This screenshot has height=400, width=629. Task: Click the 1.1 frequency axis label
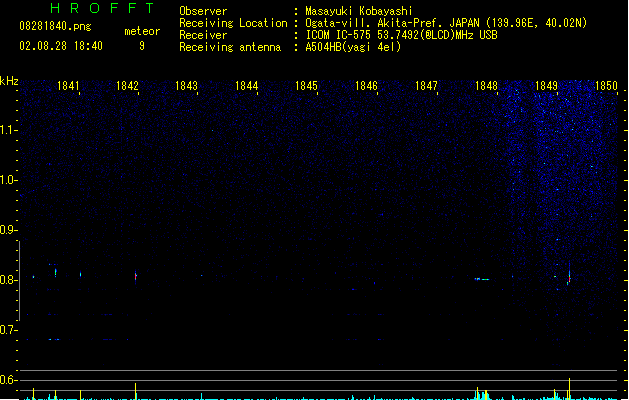(8, 130)
